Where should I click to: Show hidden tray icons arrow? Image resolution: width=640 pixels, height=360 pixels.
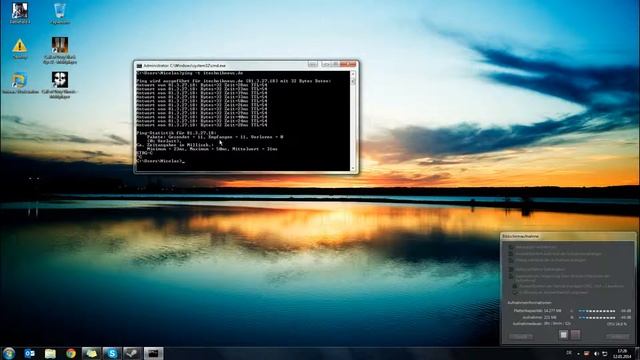pyautogui.click(x=578, y=353)
